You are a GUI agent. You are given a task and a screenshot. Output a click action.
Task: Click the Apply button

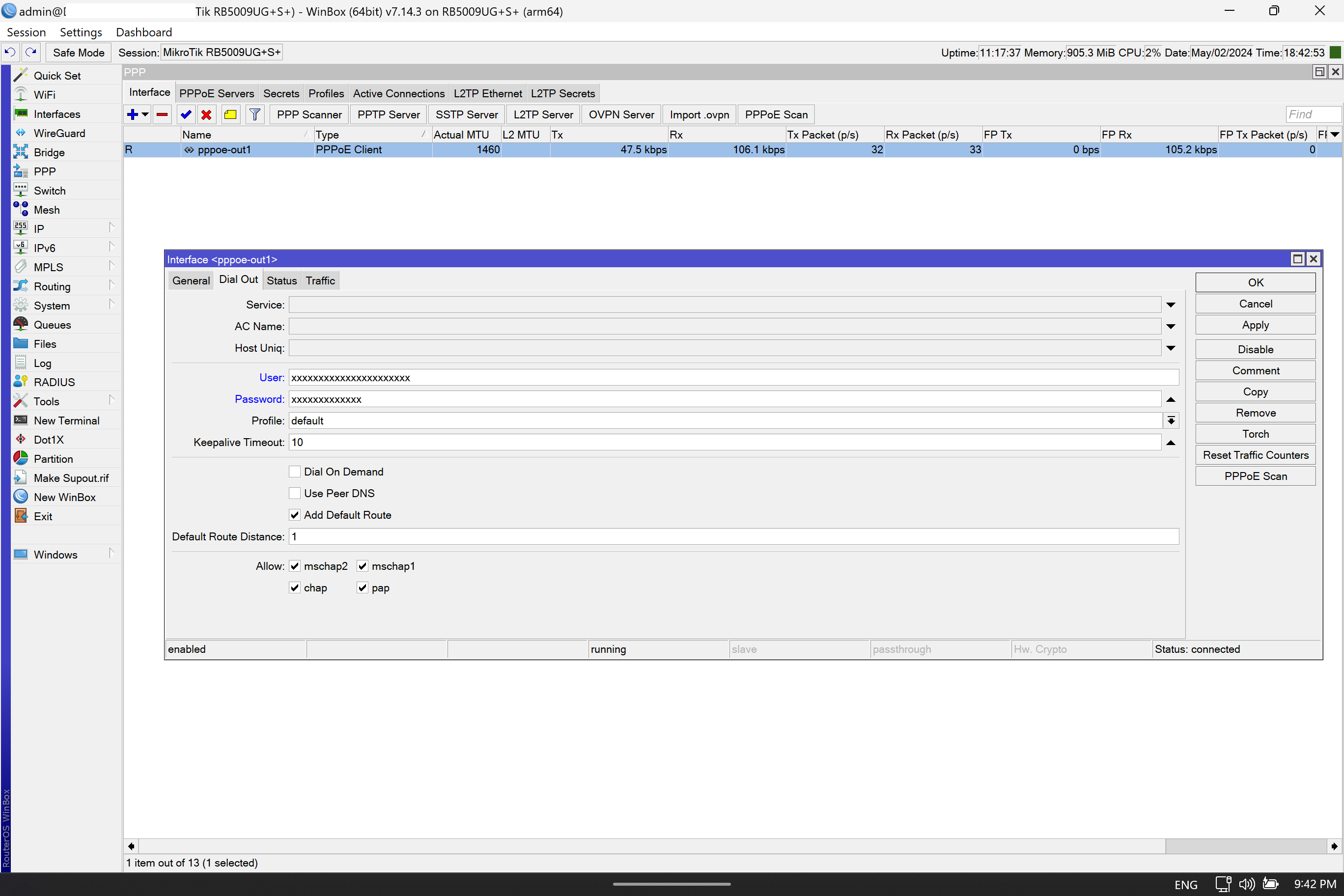[1255, 325]
